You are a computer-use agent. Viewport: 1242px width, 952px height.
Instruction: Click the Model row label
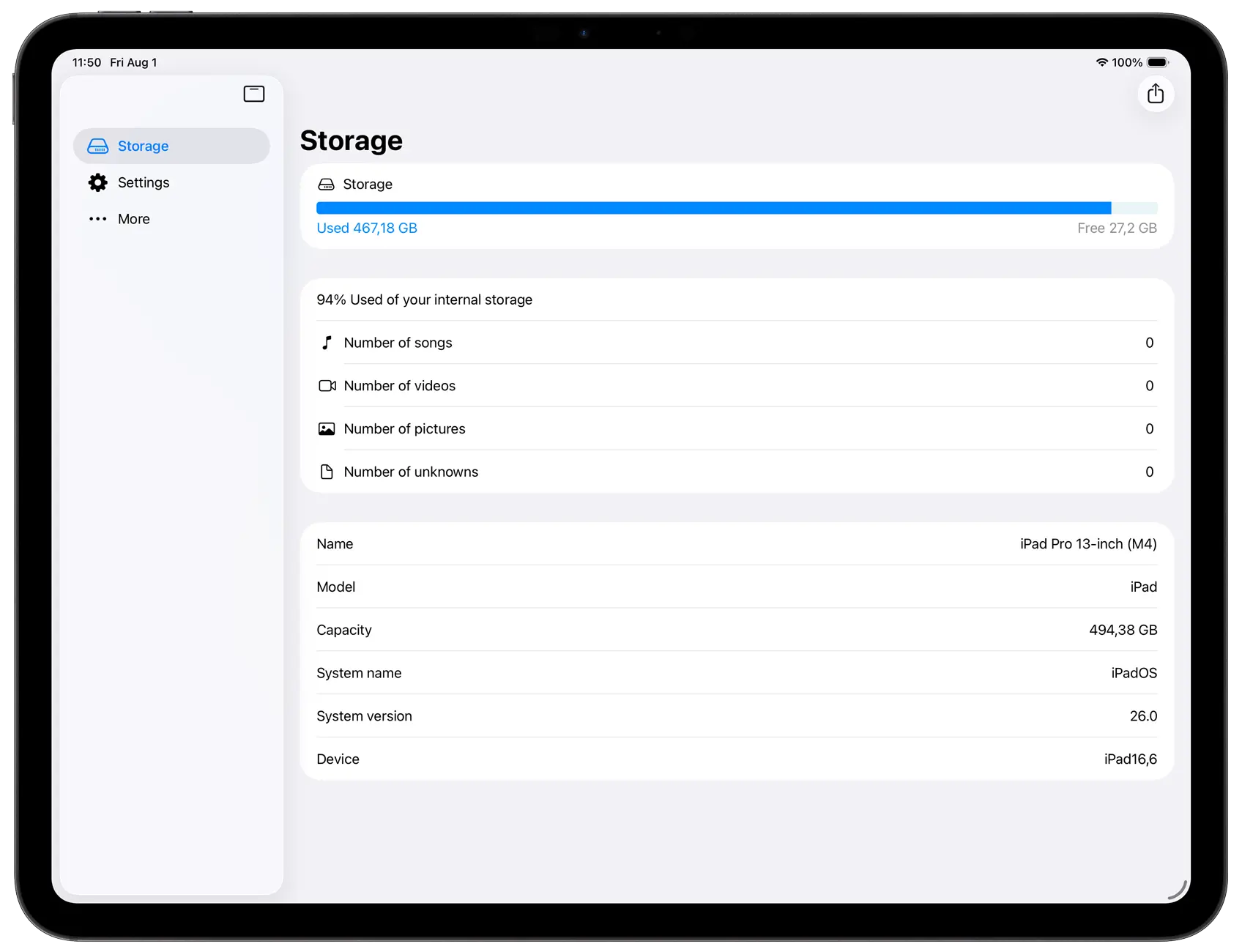[336, 587]
